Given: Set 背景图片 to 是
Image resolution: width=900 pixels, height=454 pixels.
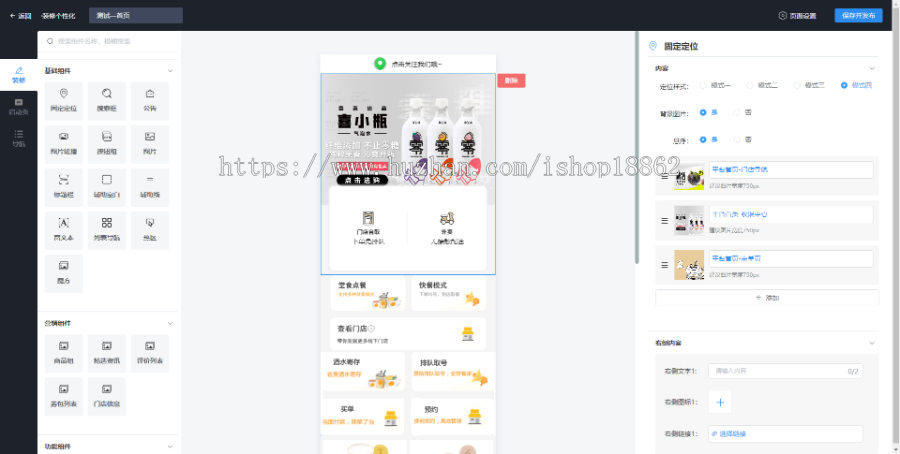Looking at the screenshot, I should (x=703, y=112).
